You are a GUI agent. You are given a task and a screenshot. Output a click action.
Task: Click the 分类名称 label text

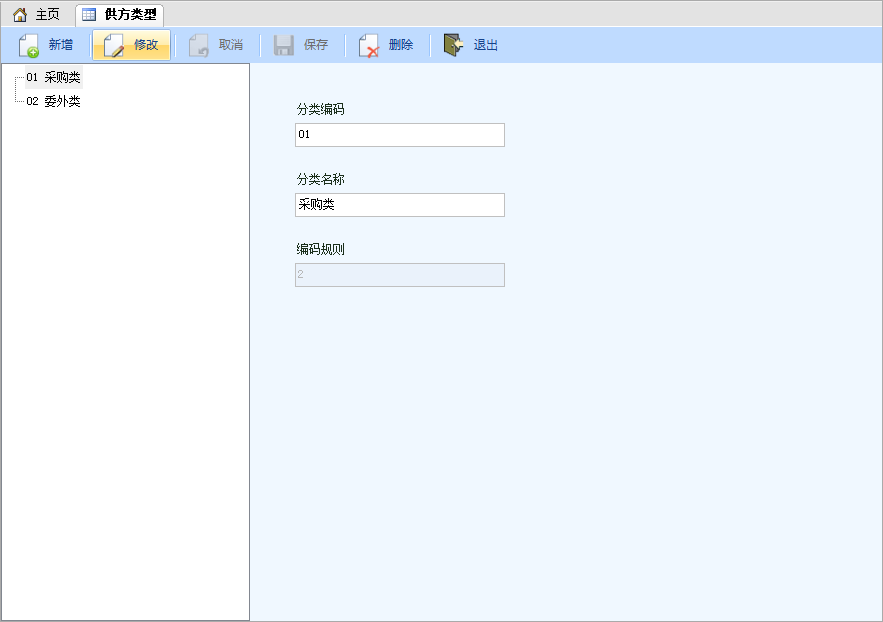coord(320,179)
